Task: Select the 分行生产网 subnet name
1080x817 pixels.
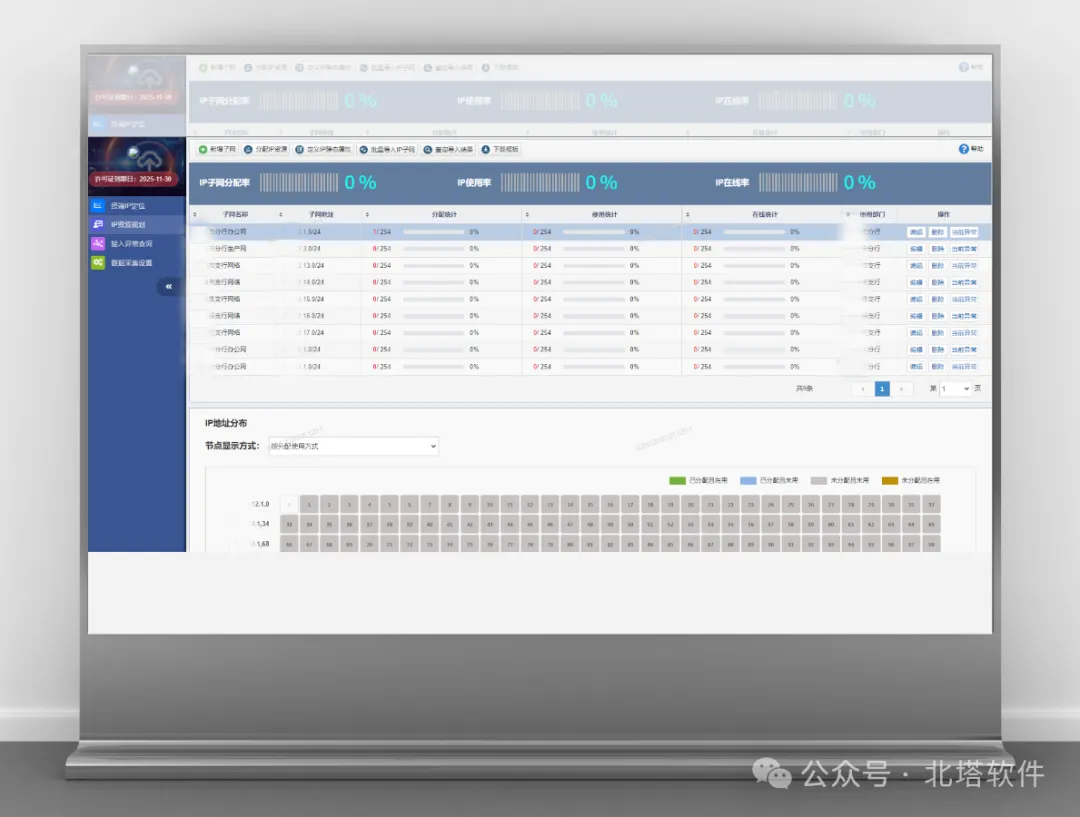Action: tap(227, 249)
